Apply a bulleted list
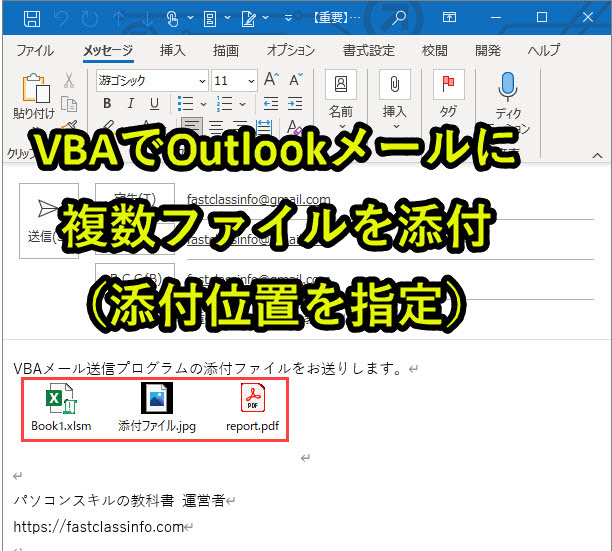The image size is (612, 551). (185, 104)
